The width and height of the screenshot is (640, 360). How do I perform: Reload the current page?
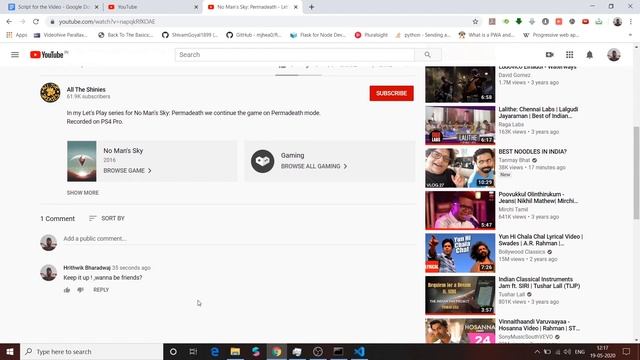pos(36,22)
